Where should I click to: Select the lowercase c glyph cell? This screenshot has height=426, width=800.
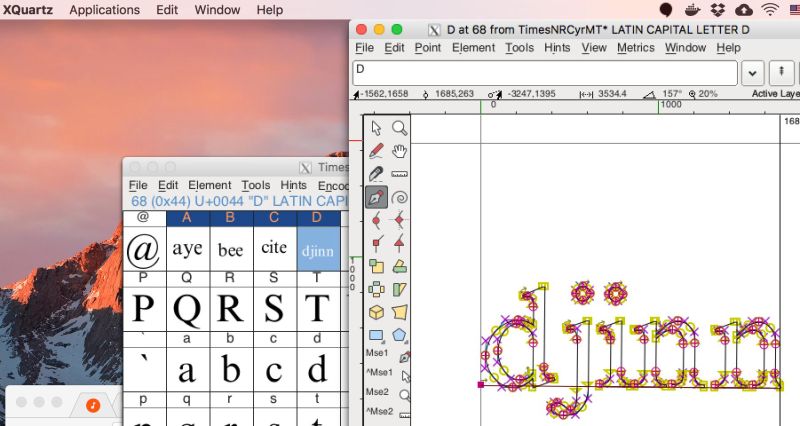pyautogui.click(x=274, y=369)
